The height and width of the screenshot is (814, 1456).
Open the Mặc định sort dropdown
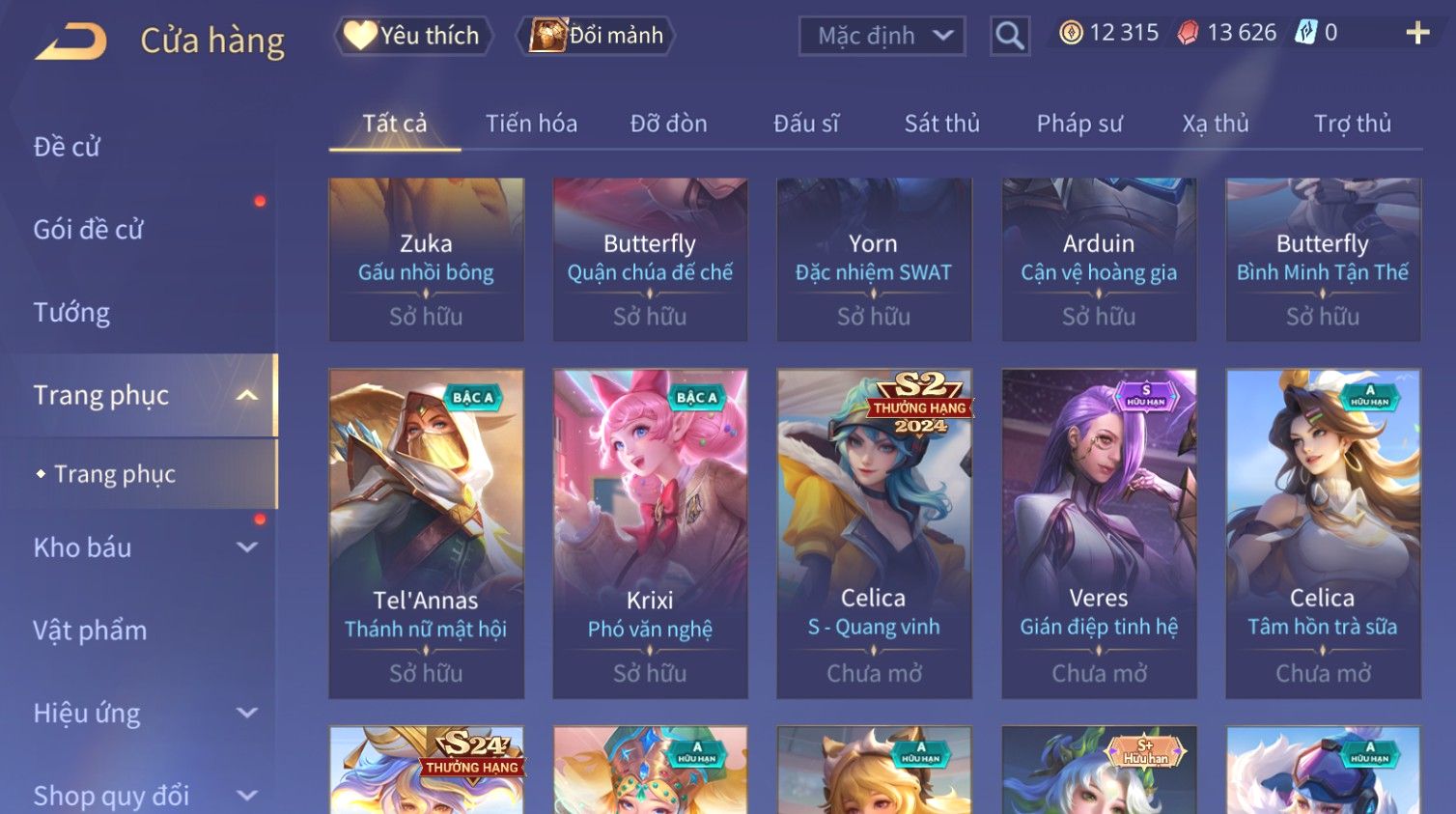click(882, 36)
